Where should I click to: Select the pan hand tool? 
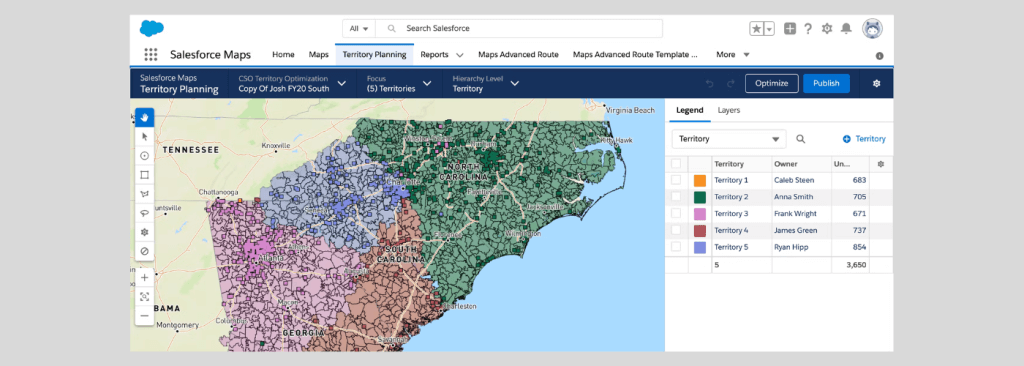(144, 117)
